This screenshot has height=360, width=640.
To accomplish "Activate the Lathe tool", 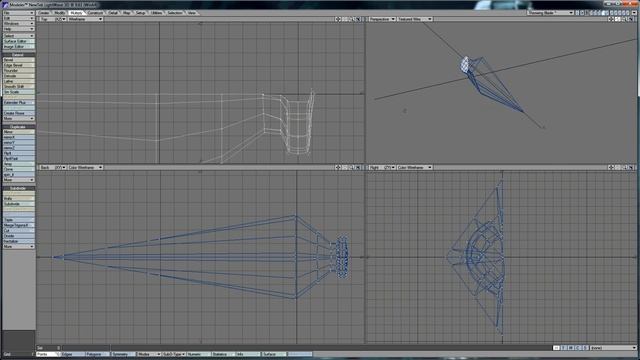I will (19, 81).
